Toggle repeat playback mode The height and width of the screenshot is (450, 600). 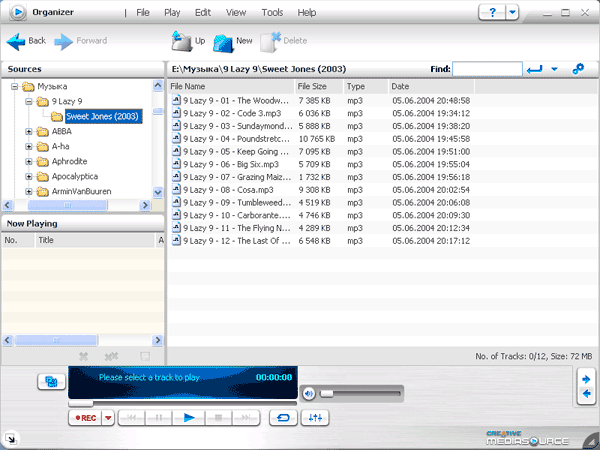pos(283,418)
